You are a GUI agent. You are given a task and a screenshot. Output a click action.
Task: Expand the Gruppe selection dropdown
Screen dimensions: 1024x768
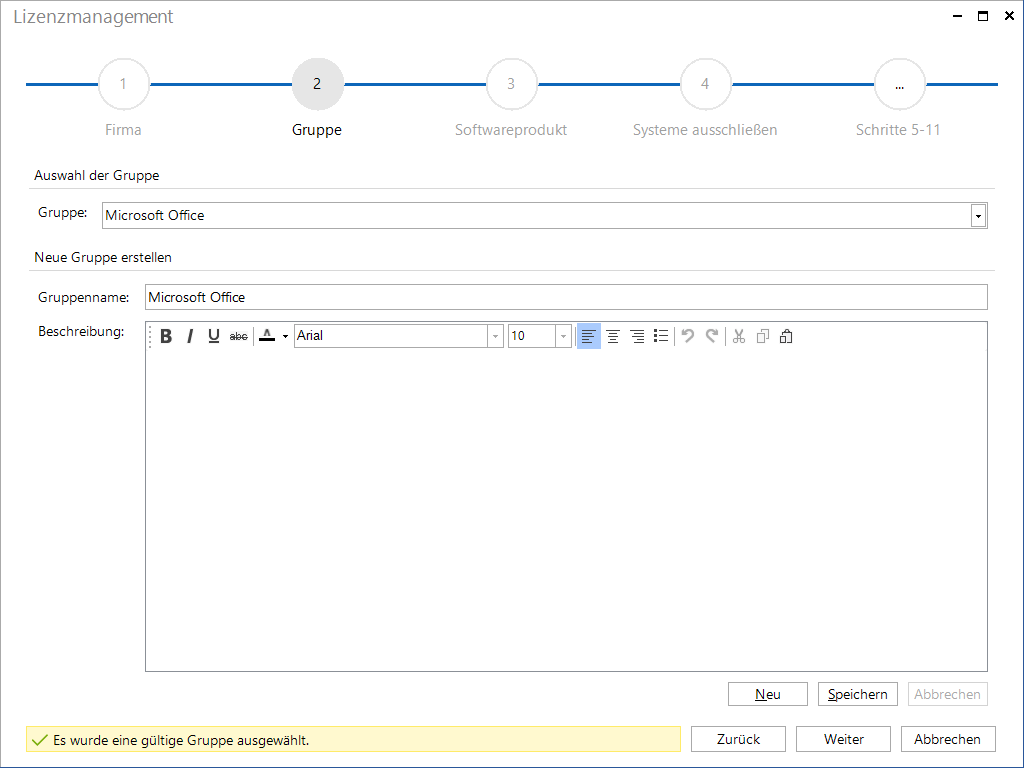[978, 216]
